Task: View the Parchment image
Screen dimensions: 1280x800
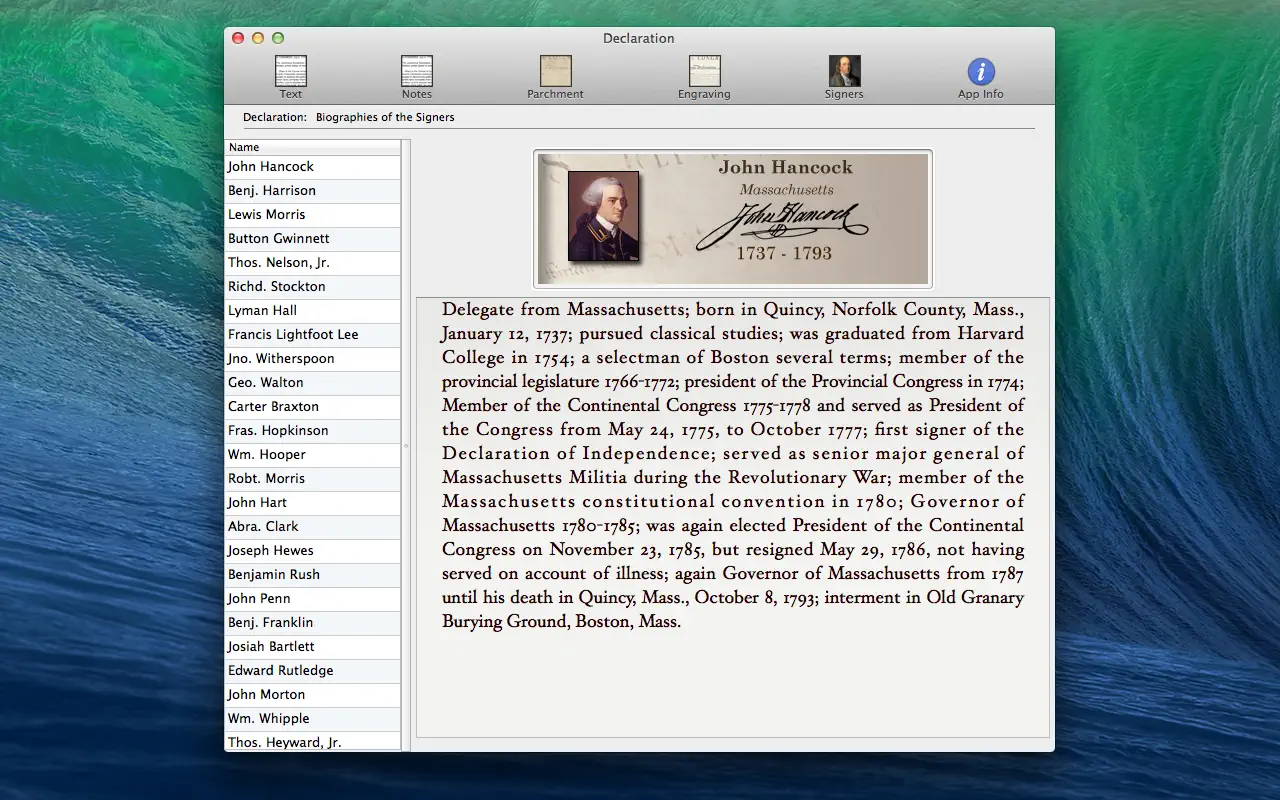Action: (x=555, y=75)
